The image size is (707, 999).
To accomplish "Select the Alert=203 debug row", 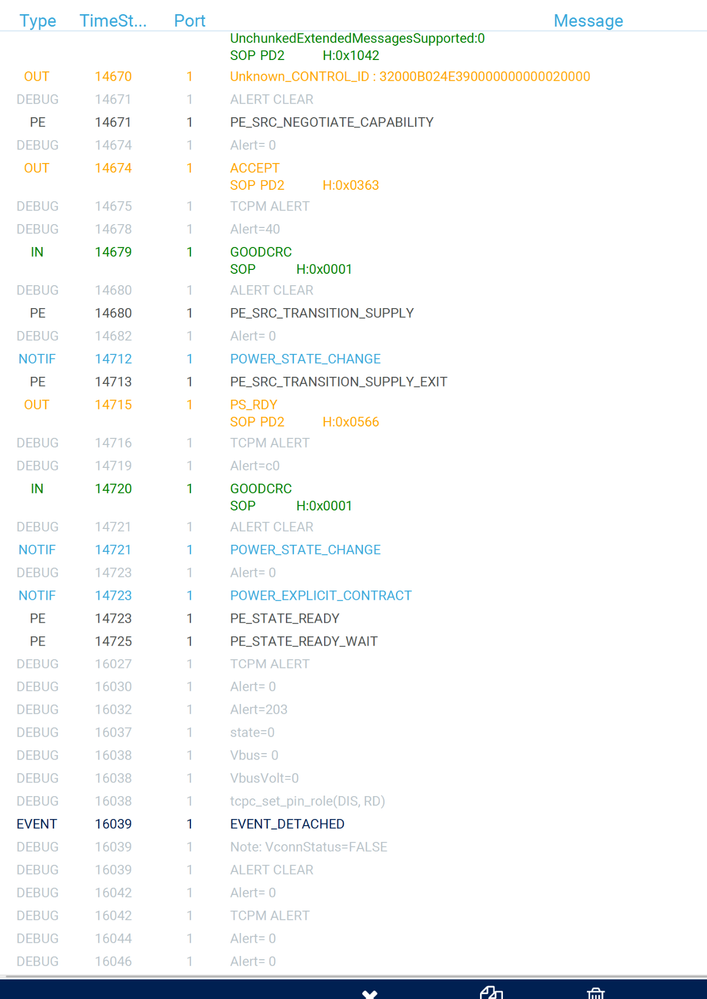I will click(x=354, y=709).
